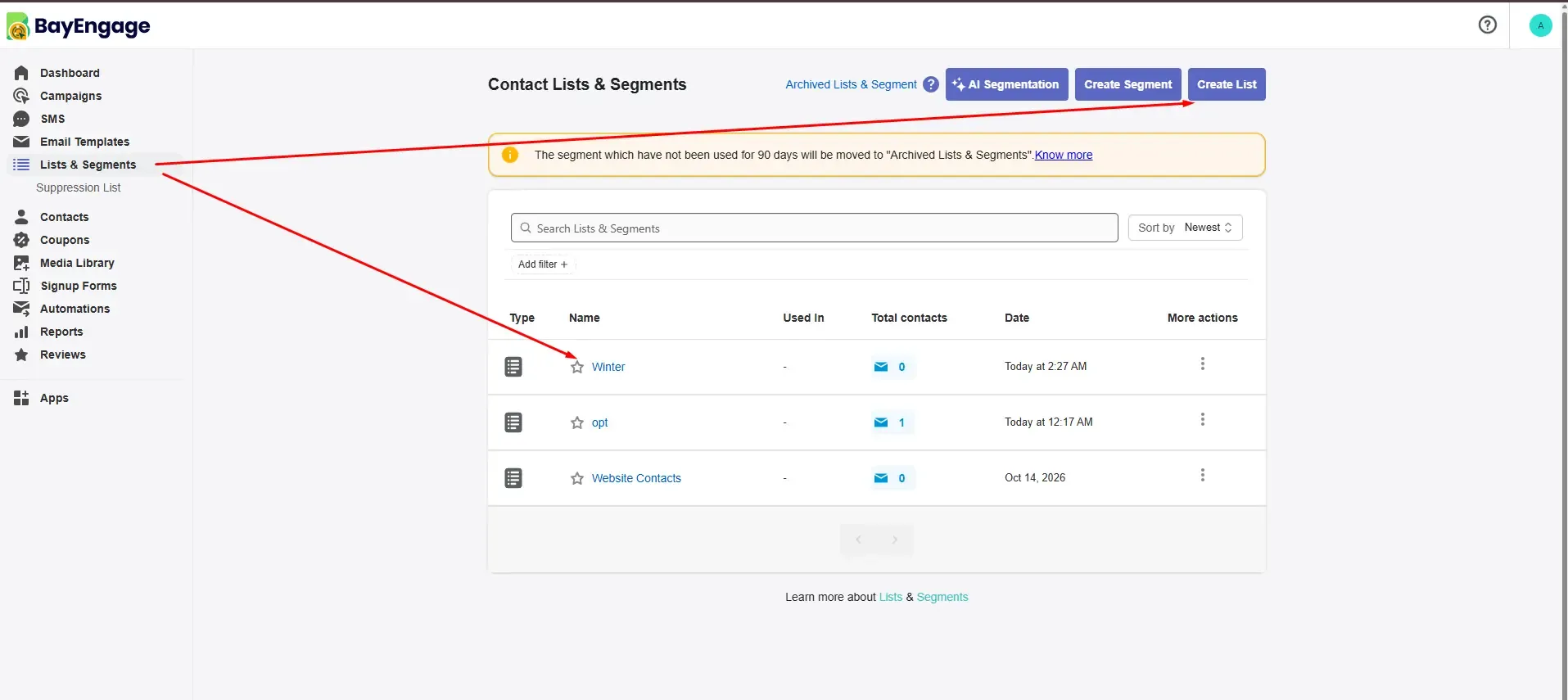Click the list type icon in opt row
This screenshot has height=700, width=1568.
coord(513,422)
